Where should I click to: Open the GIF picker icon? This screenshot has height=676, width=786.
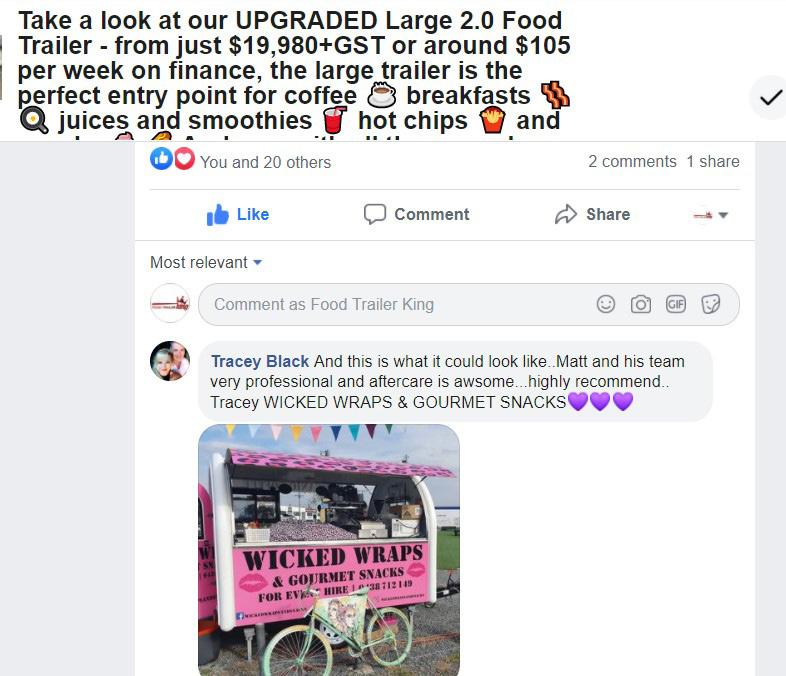[675, 304]
